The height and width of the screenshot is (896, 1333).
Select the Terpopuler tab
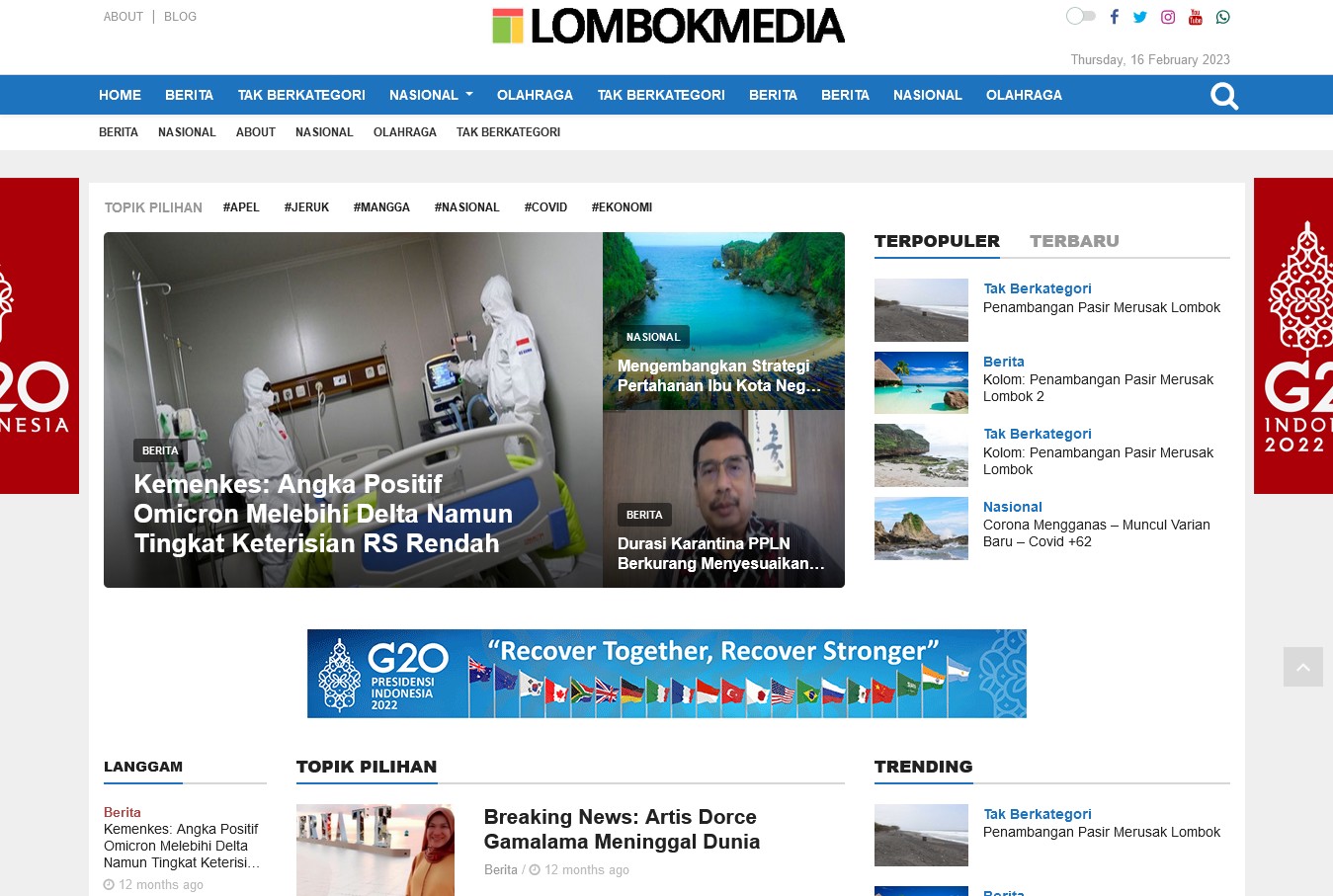937,241
